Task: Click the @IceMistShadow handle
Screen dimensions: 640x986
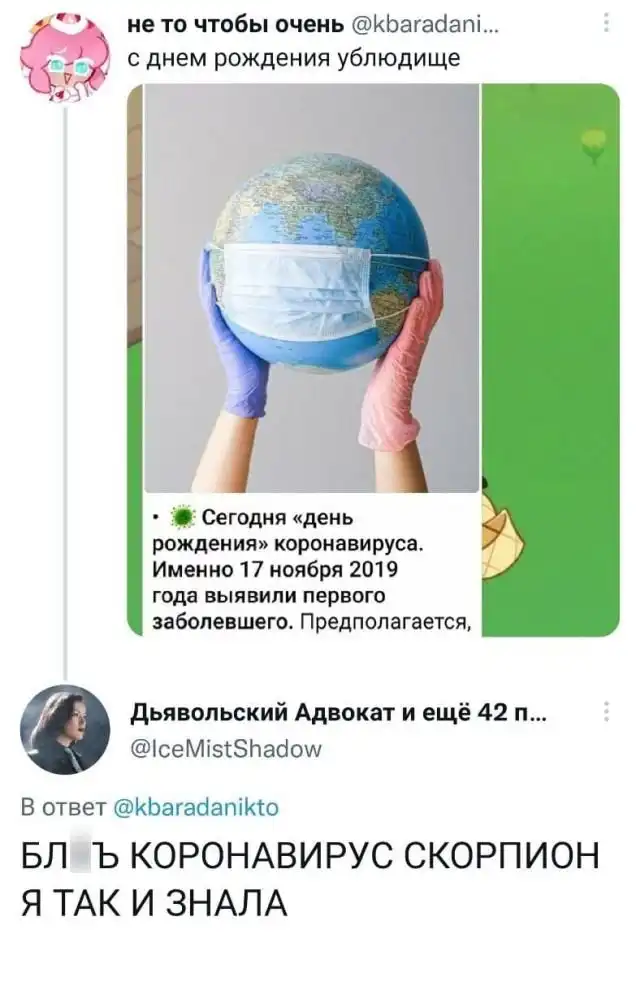Action: point(226,748)
